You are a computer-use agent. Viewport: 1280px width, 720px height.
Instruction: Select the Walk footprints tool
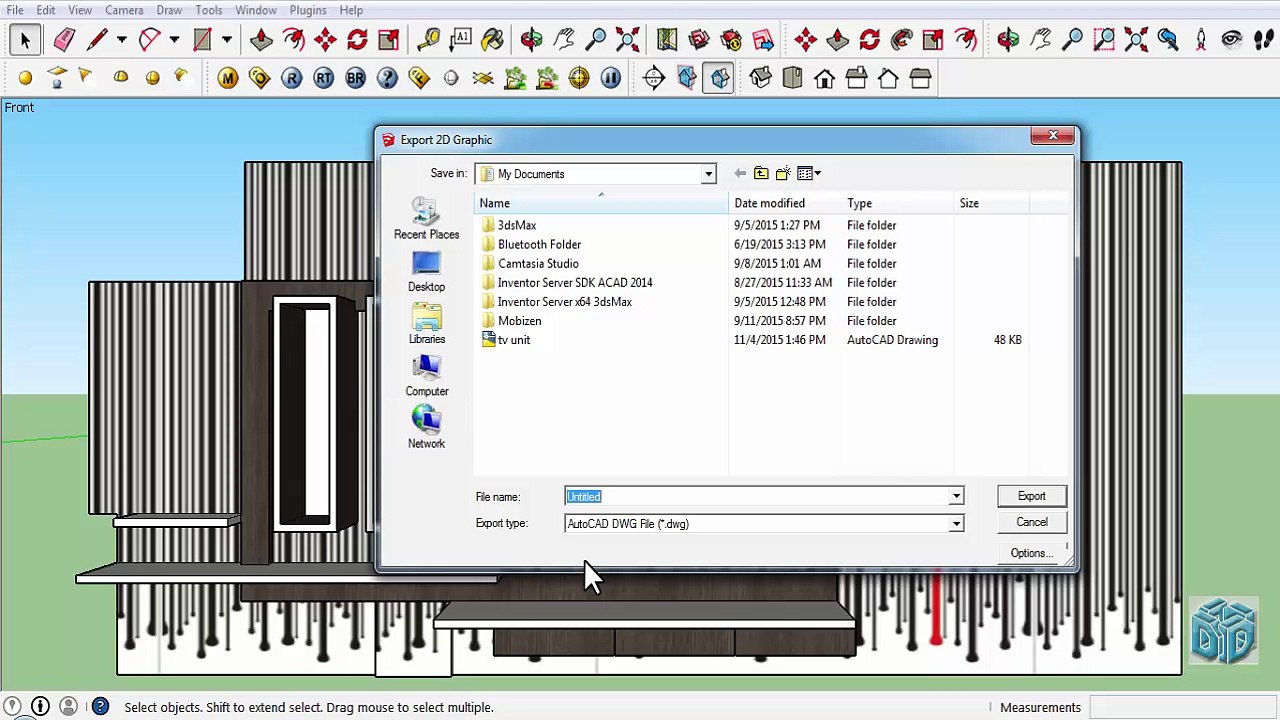point(1263,40)
